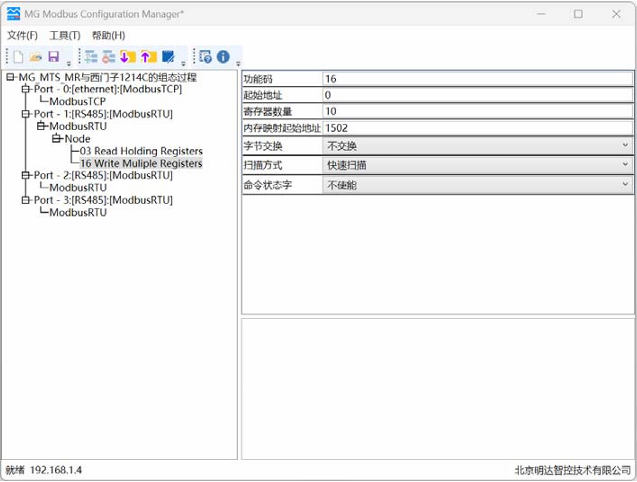The height and width of the screenshot is (482, 637).
Task: Open the 扫描方式 dropdown
Action: (x=625, y=165)
